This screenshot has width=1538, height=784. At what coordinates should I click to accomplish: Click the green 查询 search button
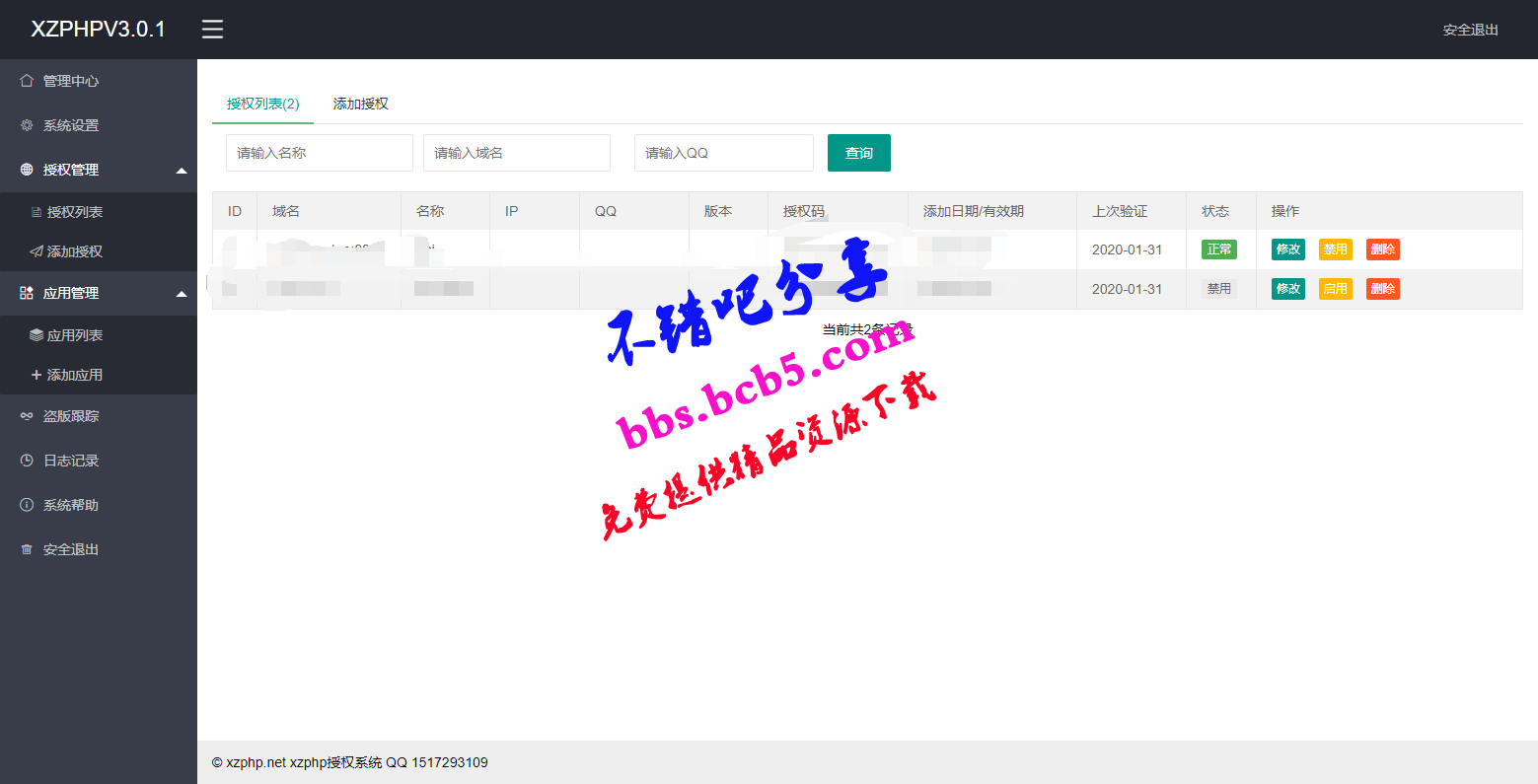coord(859,153)
